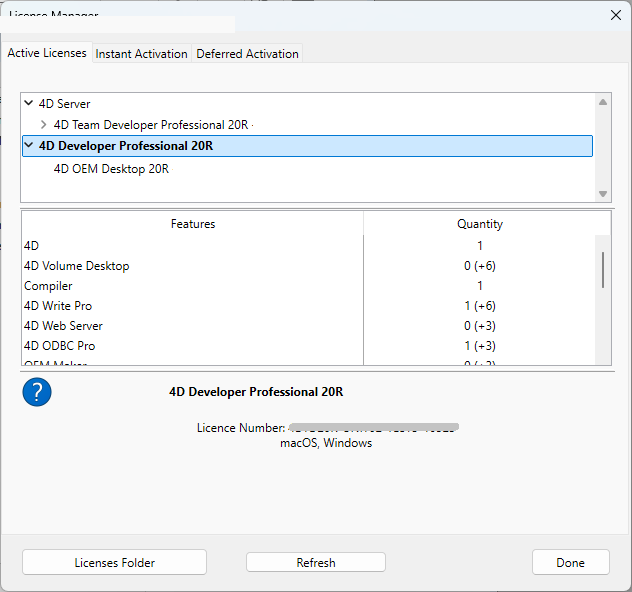The width and height of the screenshot is (632, 592).
Task: Expand 4D Team Developer Professional 20R node
Action: click(x=44, y=125)
